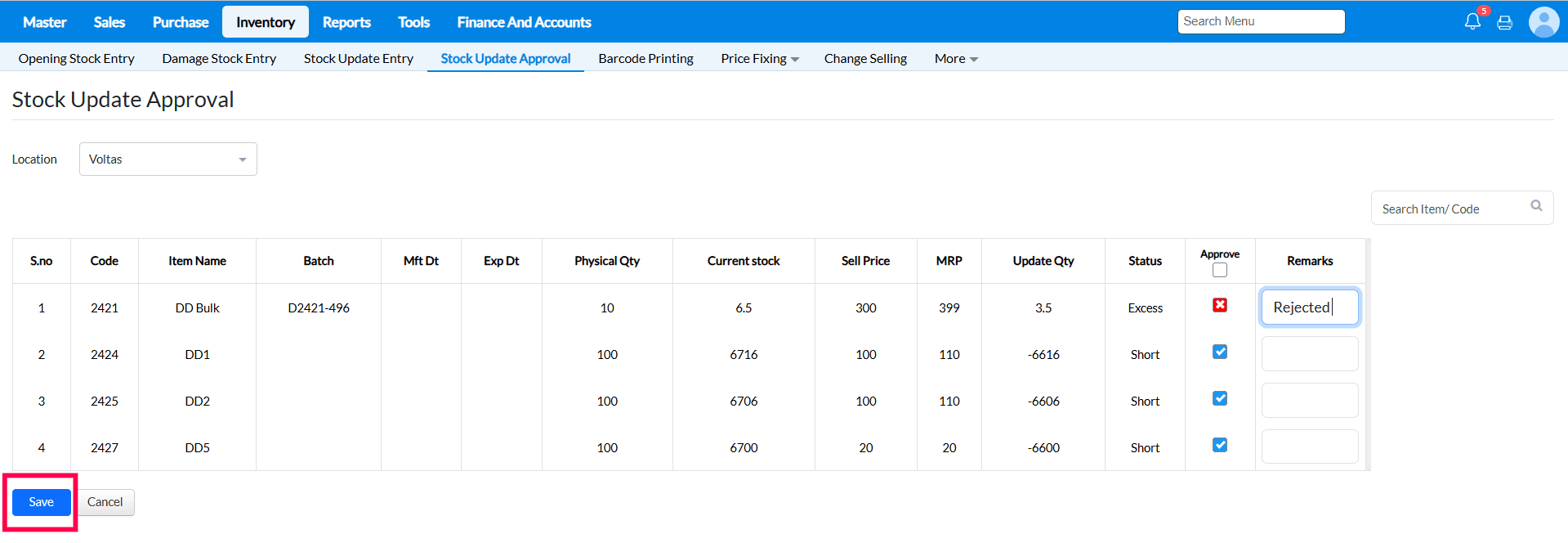Image resolution: width=1568 pixels, height=543 pixels.
Task: Click the search magnifier icon for items
Action: click(x=1536, y=206)
